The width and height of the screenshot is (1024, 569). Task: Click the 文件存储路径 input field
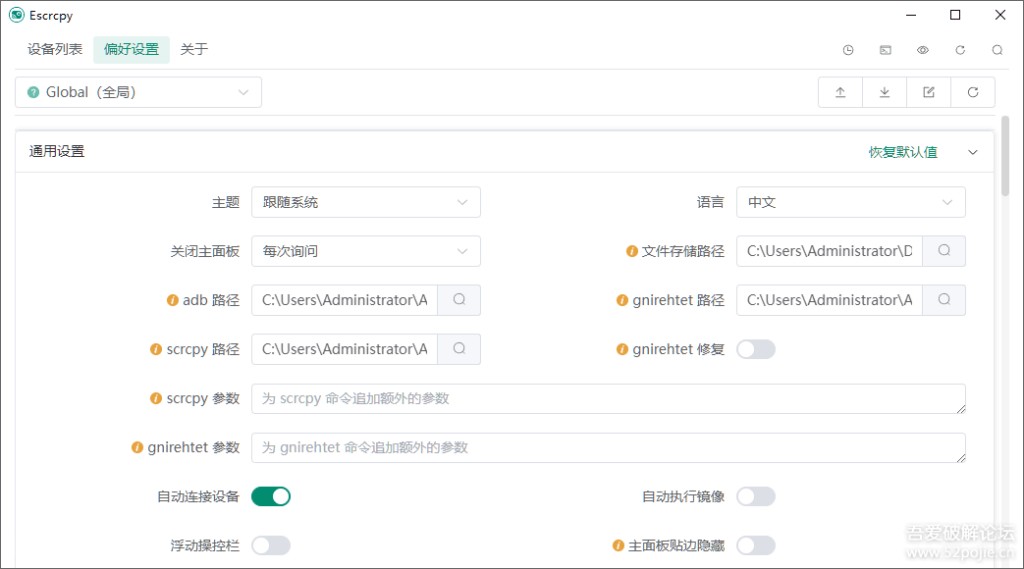(829, 251)
